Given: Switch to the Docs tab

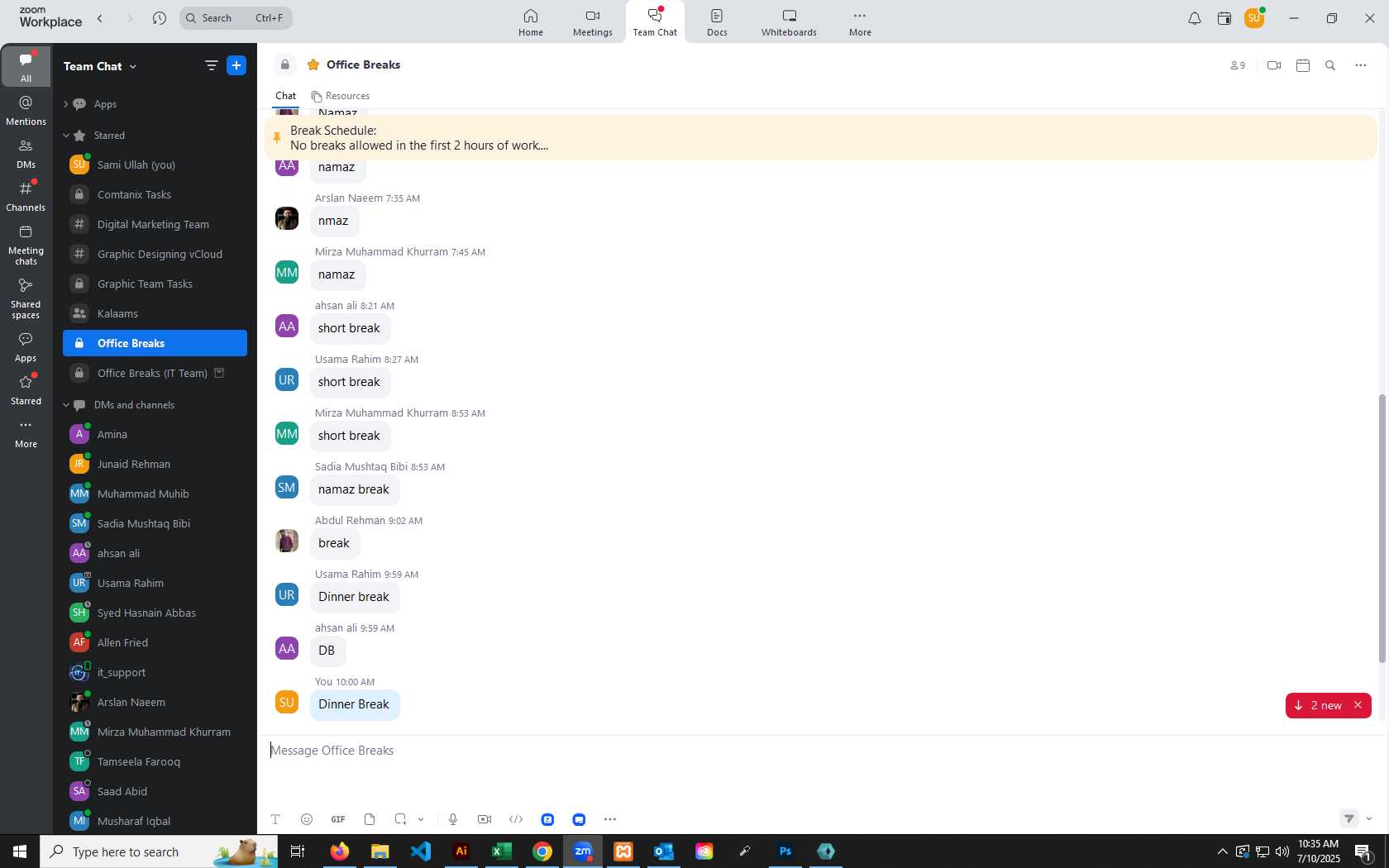Looking at the screenshot, I should [x=717, y=22].
